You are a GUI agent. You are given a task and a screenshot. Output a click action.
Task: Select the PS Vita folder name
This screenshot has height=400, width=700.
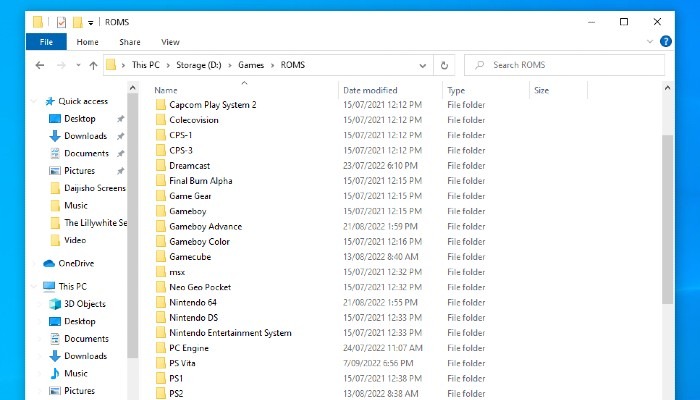[182, 363]
